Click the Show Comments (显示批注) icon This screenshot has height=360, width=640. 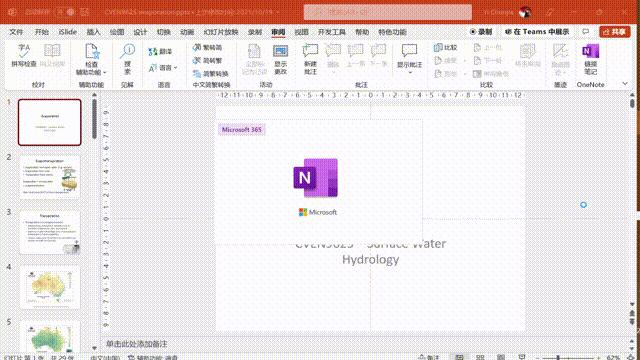[x=409, y=51]
